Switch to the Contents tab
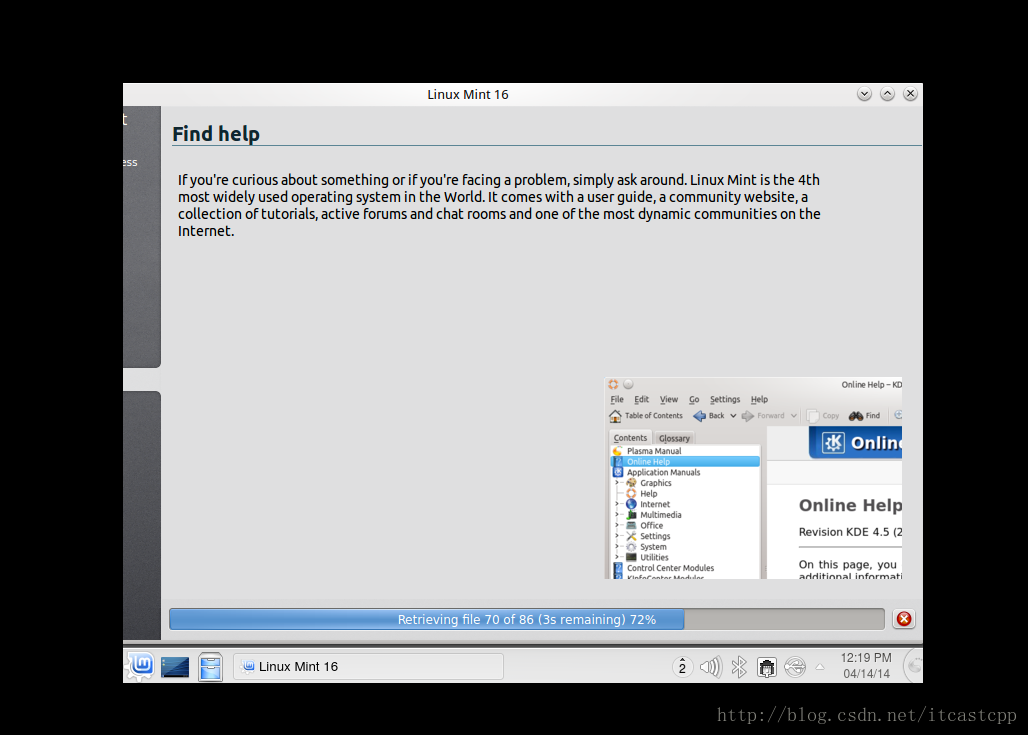 click(630, 438)
